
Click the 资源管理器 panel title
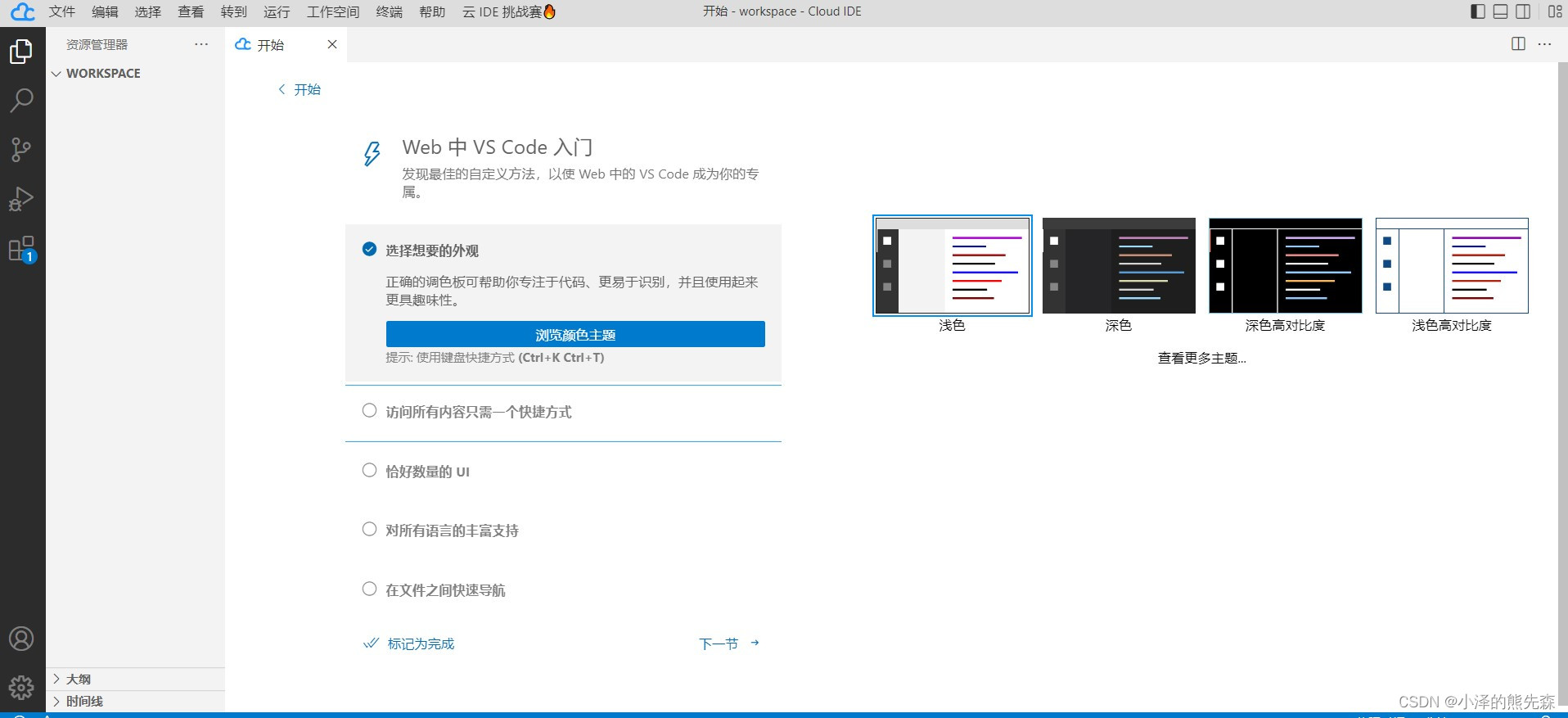pos(97,44)
